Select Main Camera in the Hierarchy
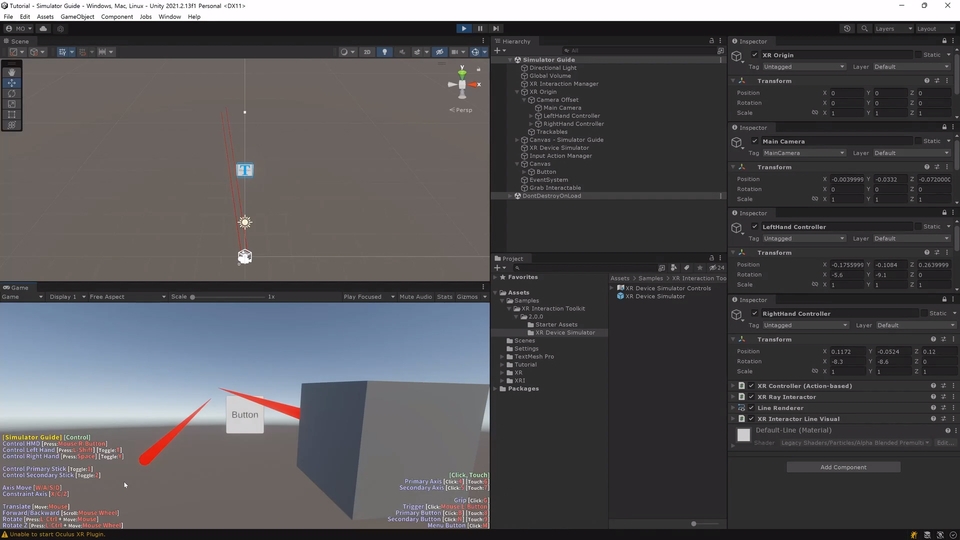This screenshot has width=960, height=540. (562, 108)
